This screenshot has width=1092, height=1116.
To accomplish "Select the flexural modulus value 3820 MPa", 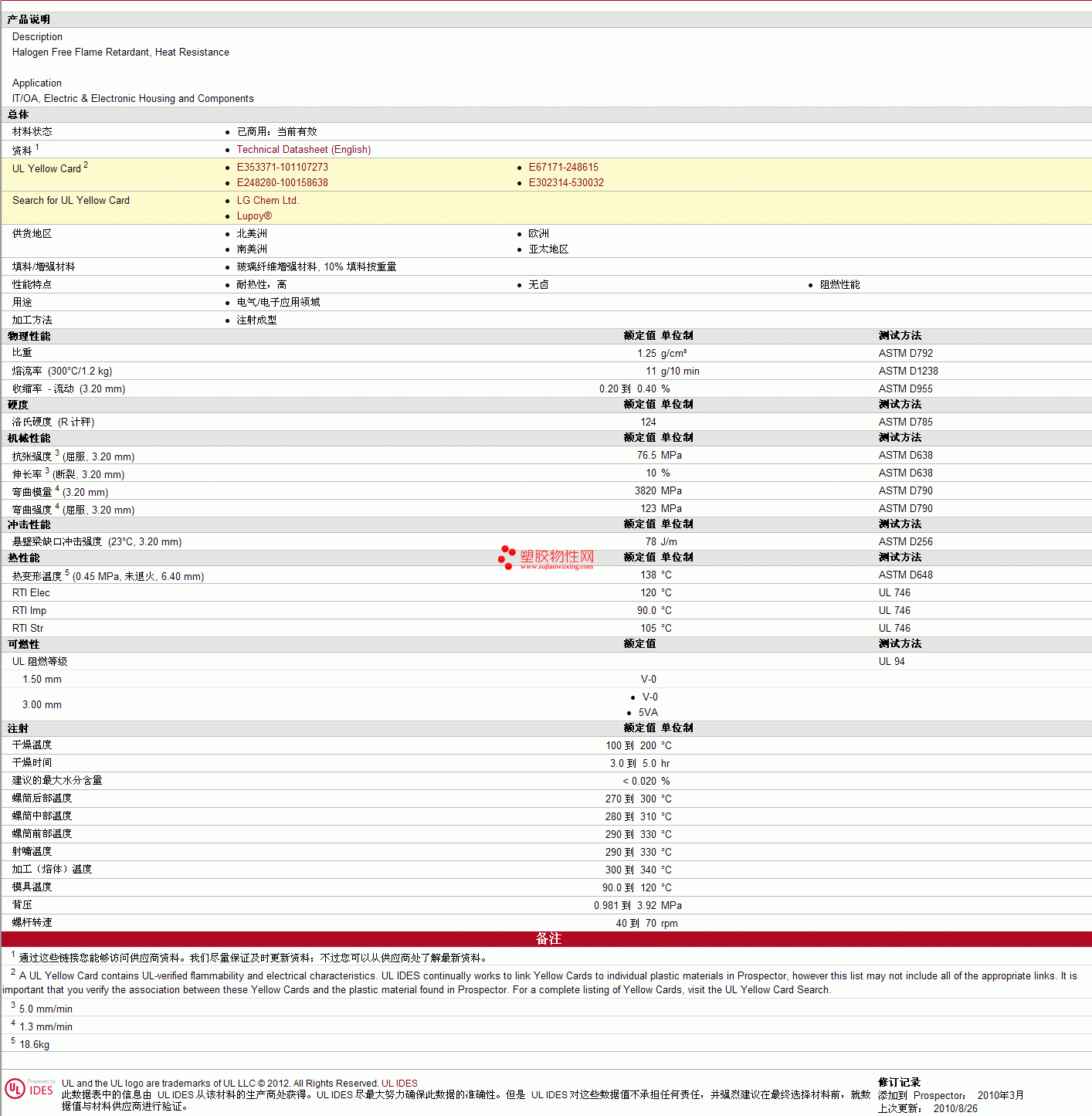I will coord(658,491).
